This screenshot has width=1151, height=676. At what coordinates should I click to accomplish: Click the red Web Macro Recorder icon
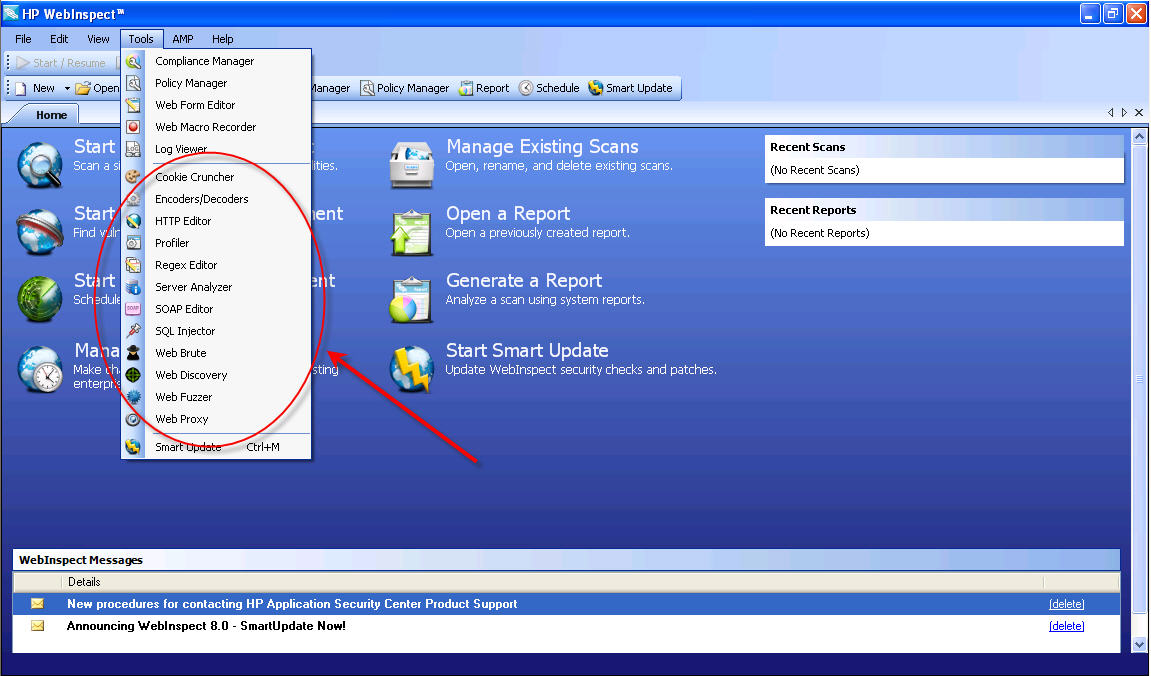pyautogui.click(x=133, y=127)
